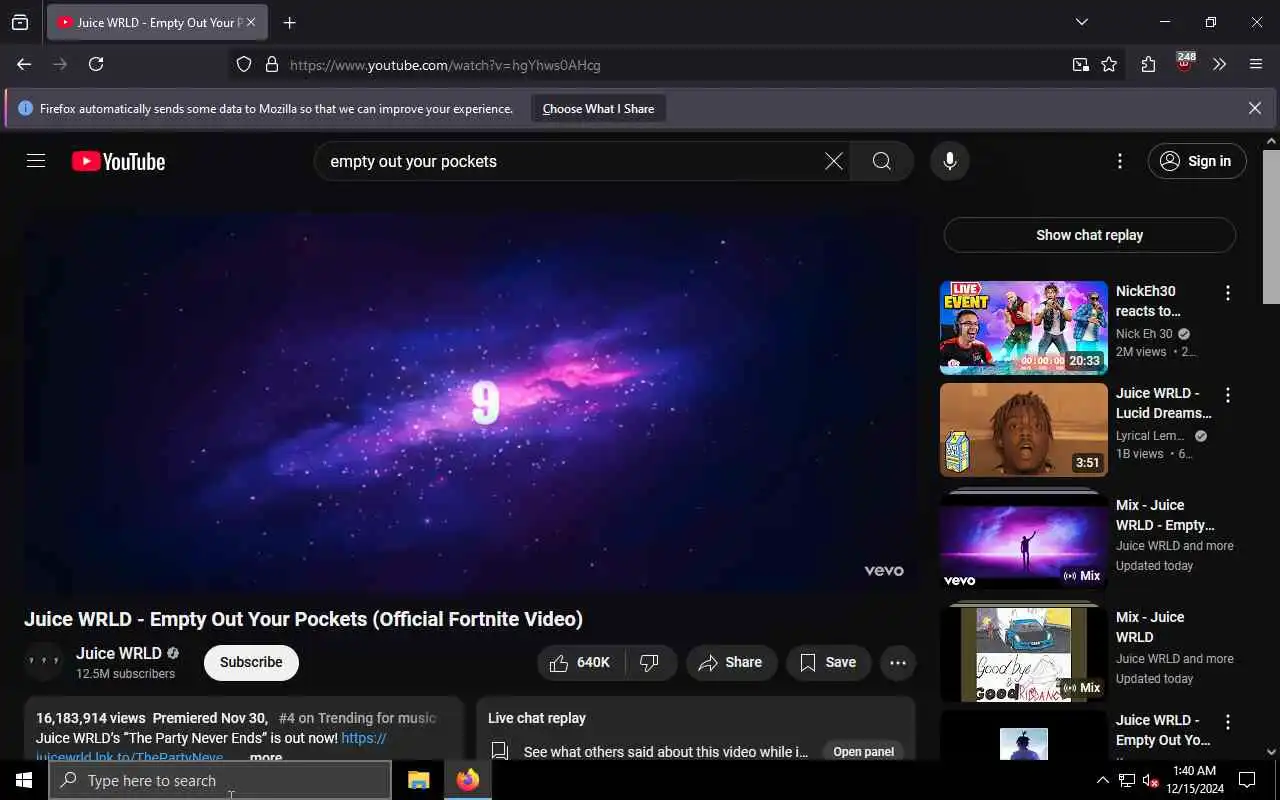
Task: Open more actions ellipsis below the video
Action: 897,662
